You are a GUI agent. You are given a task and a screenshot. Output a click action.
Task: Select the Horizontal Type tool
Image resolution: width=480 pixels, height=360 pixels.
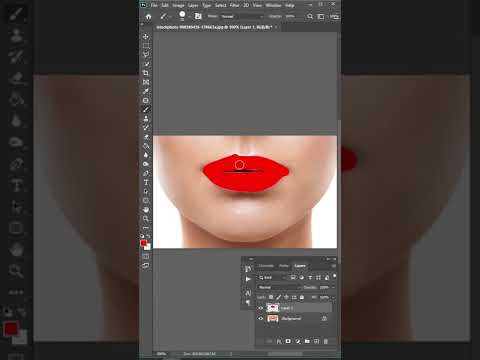pyautogui.click(x=146, y=182)
